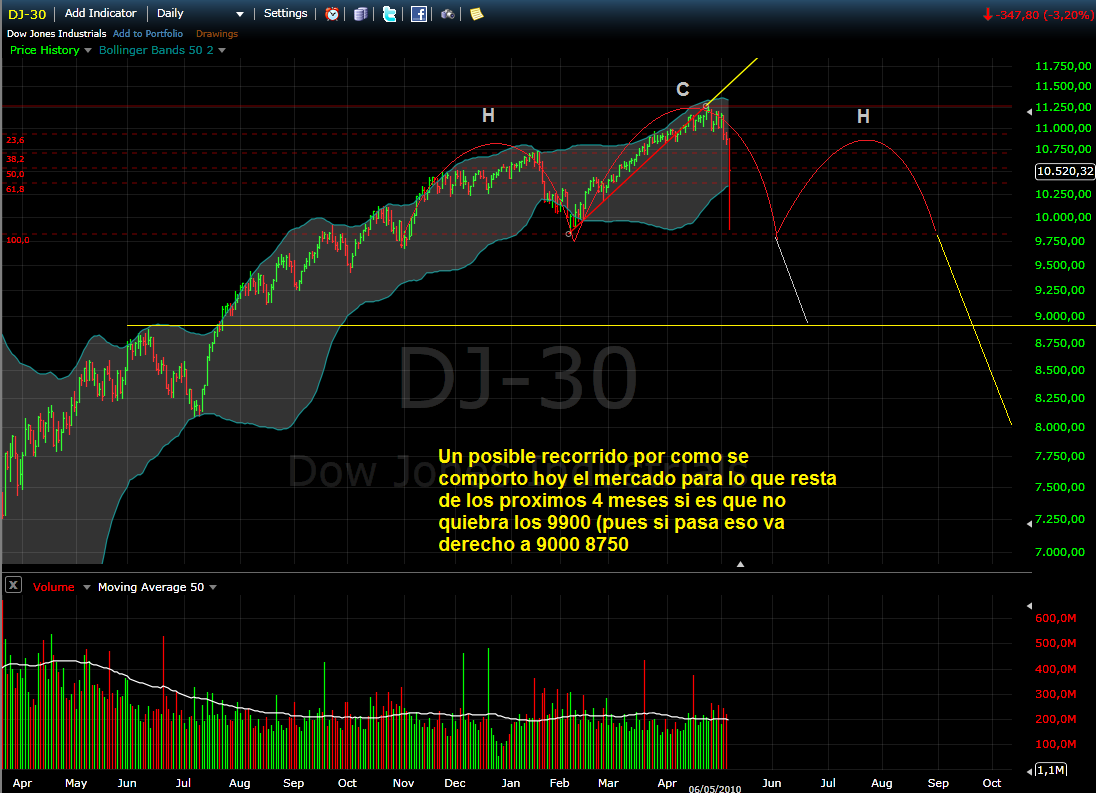Image resolution: width=1096 pixels, height=793 pixels.
Task: Click the current price tag 10.520,32
Action: pos(1065,171)
